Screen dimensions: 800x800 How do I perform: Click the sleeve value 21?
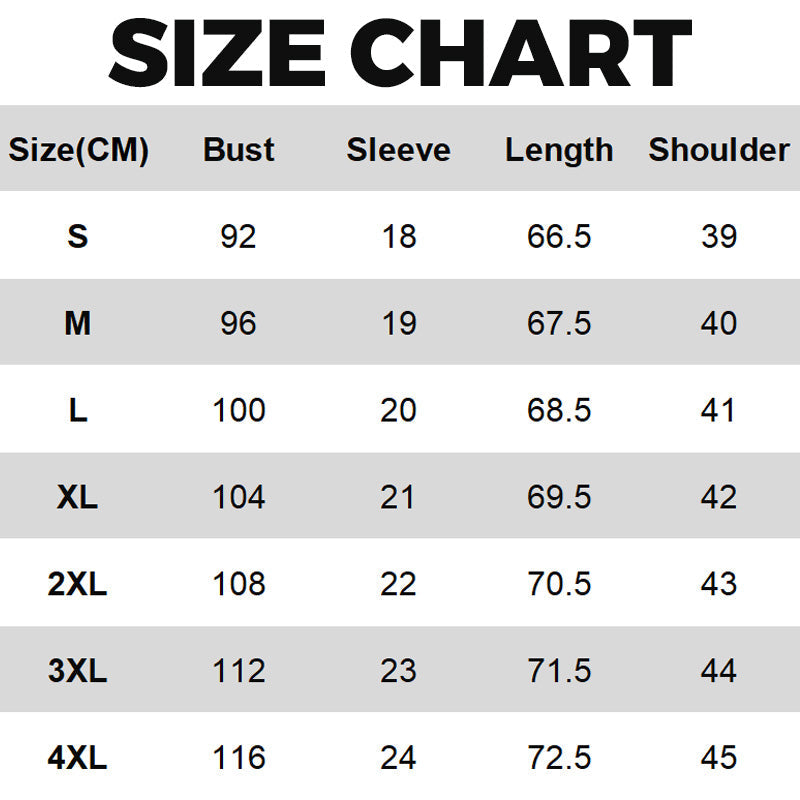coord(398,497)
